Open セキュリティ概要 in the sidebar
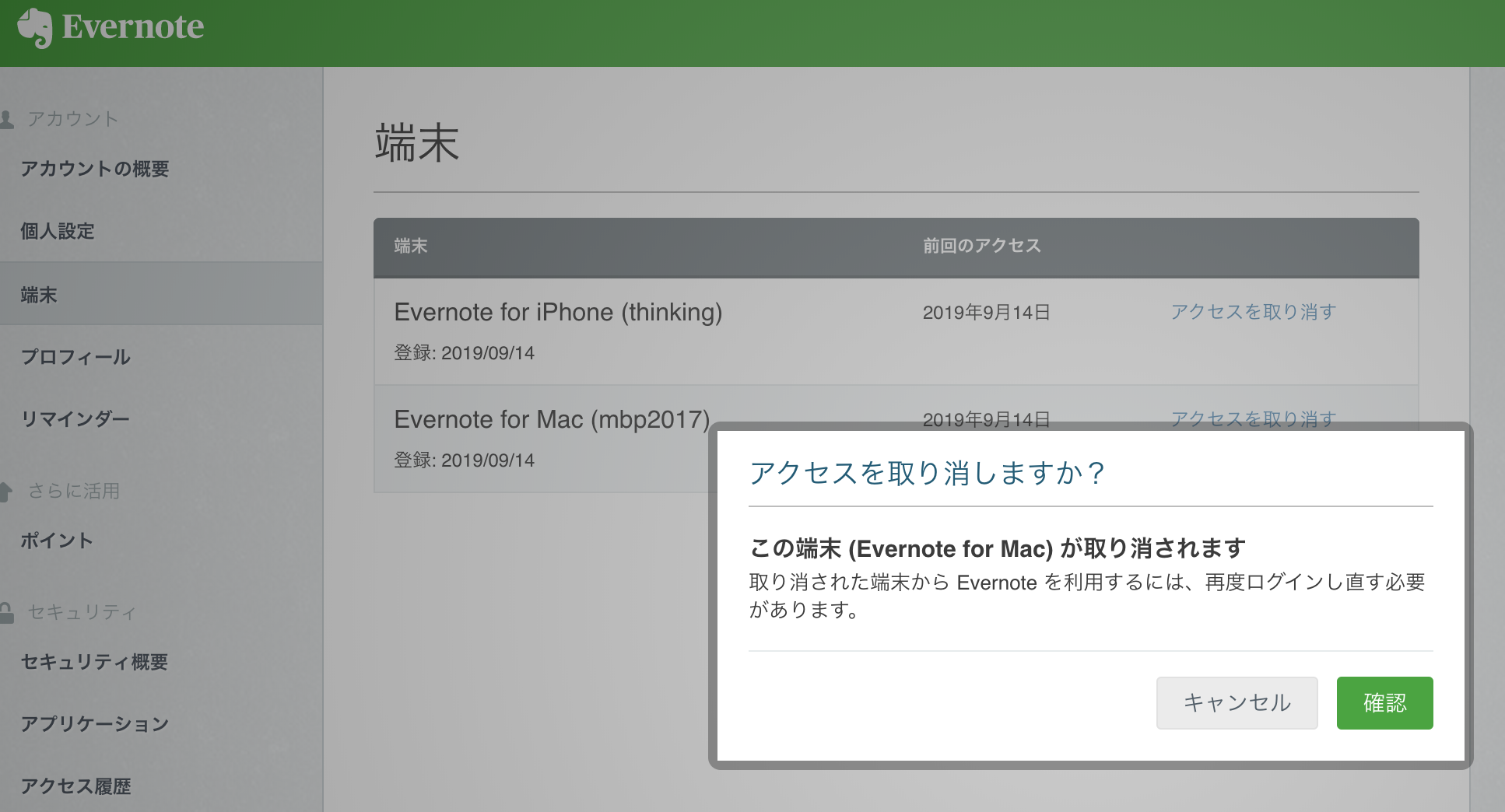 [x=95, y=662]
